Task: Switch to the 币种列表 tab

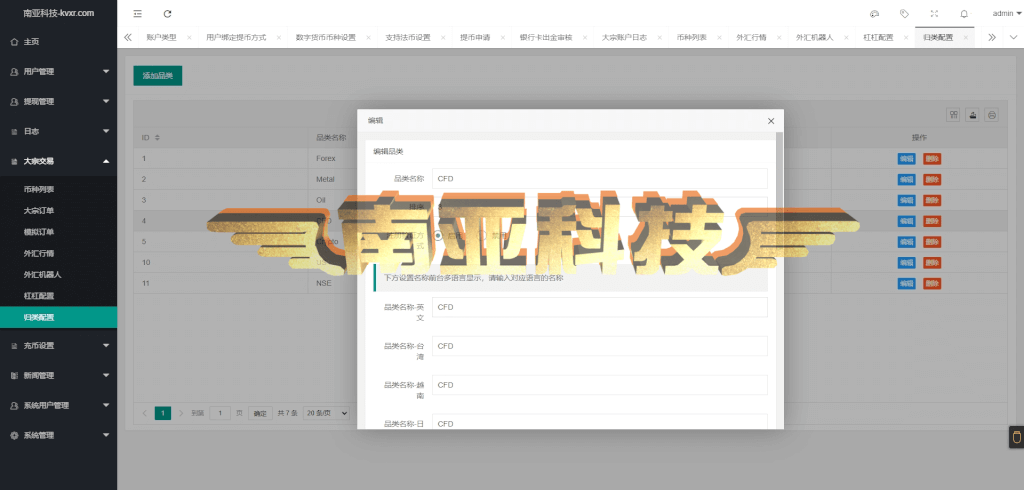Action: (692, 38)
